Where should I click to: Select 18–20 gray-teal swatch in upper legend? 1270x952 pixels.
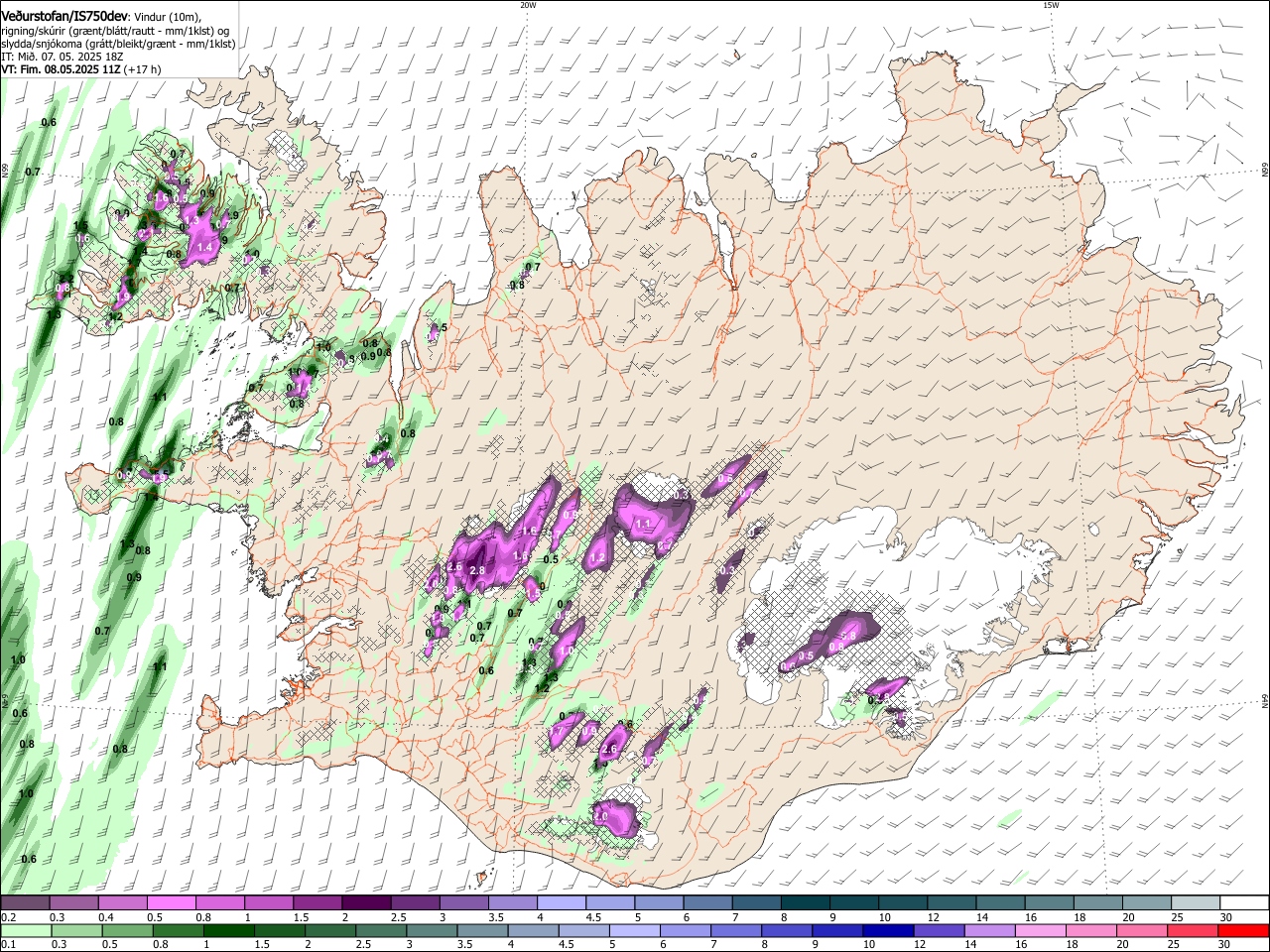tap(1097, 903)
